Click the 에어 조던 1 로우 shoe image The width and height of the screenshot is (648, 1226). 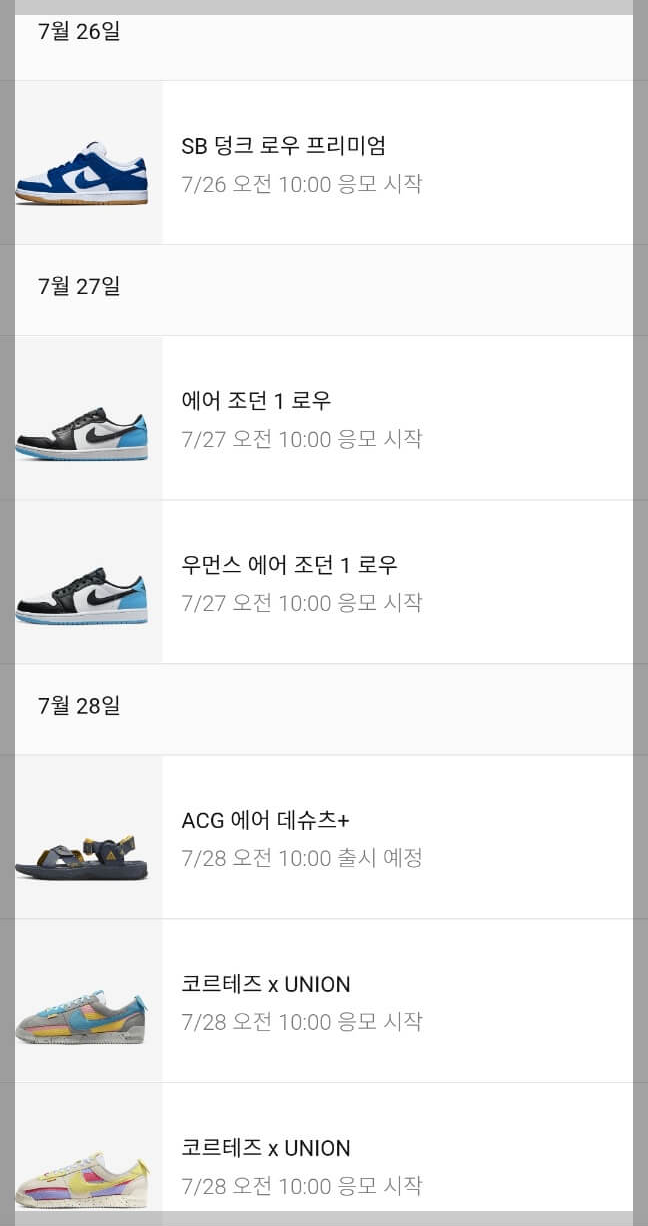click(x=85, y=417)
